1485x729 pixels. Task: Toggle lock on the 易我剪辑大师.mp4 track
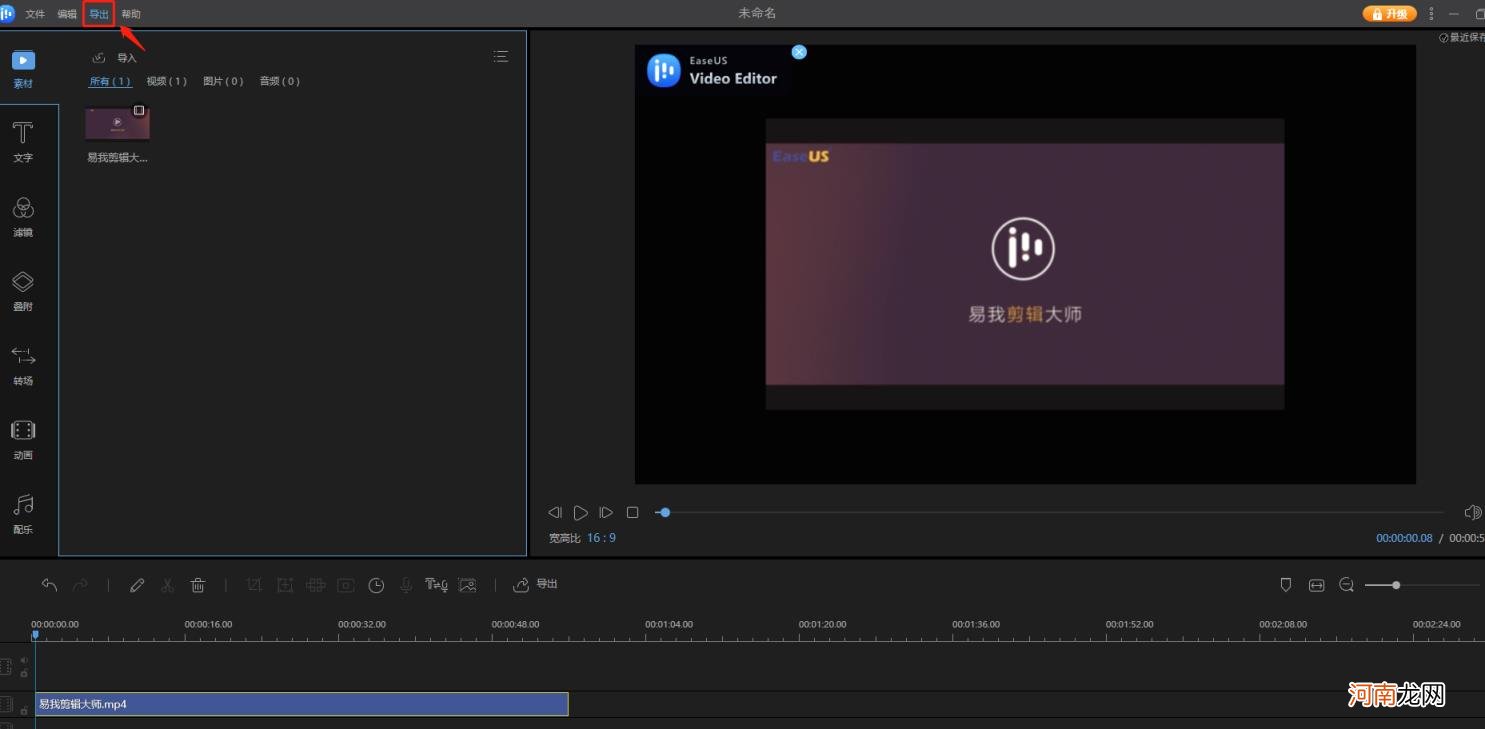pyautogui.click(x=24, y=711)
